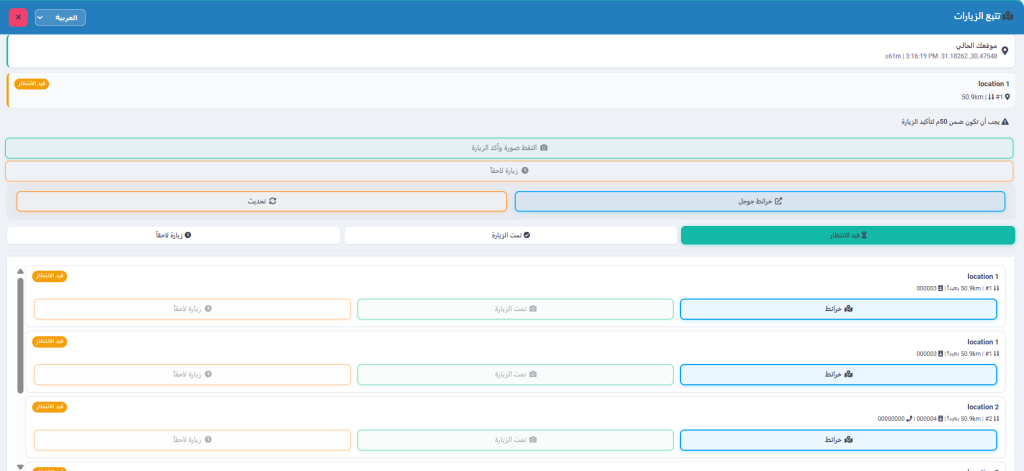Switch to the قيد الانتظار tab
The width and height of the screenshot is (1024, 471).
pyautogui.click(x=847, y=235)
